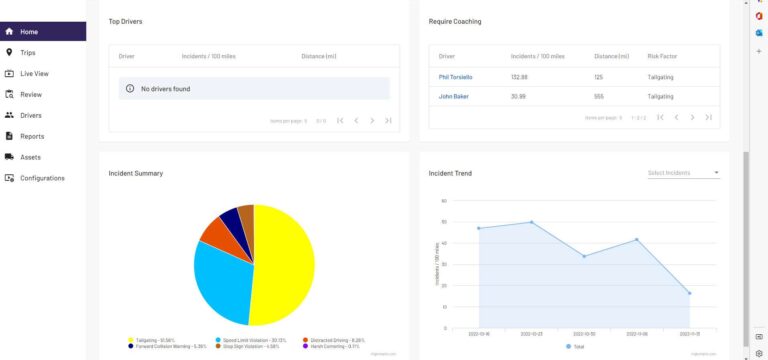Toggle Harsh Cornering legend entry
This screenshot has height=360, width=768.
tap(331, 346)
